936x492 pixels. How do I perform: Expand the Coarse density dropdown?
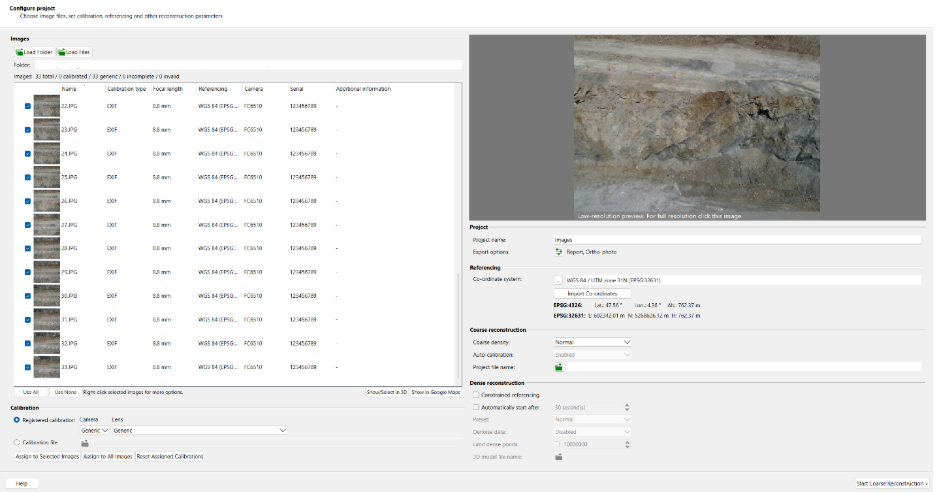click(x=593, y=342)
